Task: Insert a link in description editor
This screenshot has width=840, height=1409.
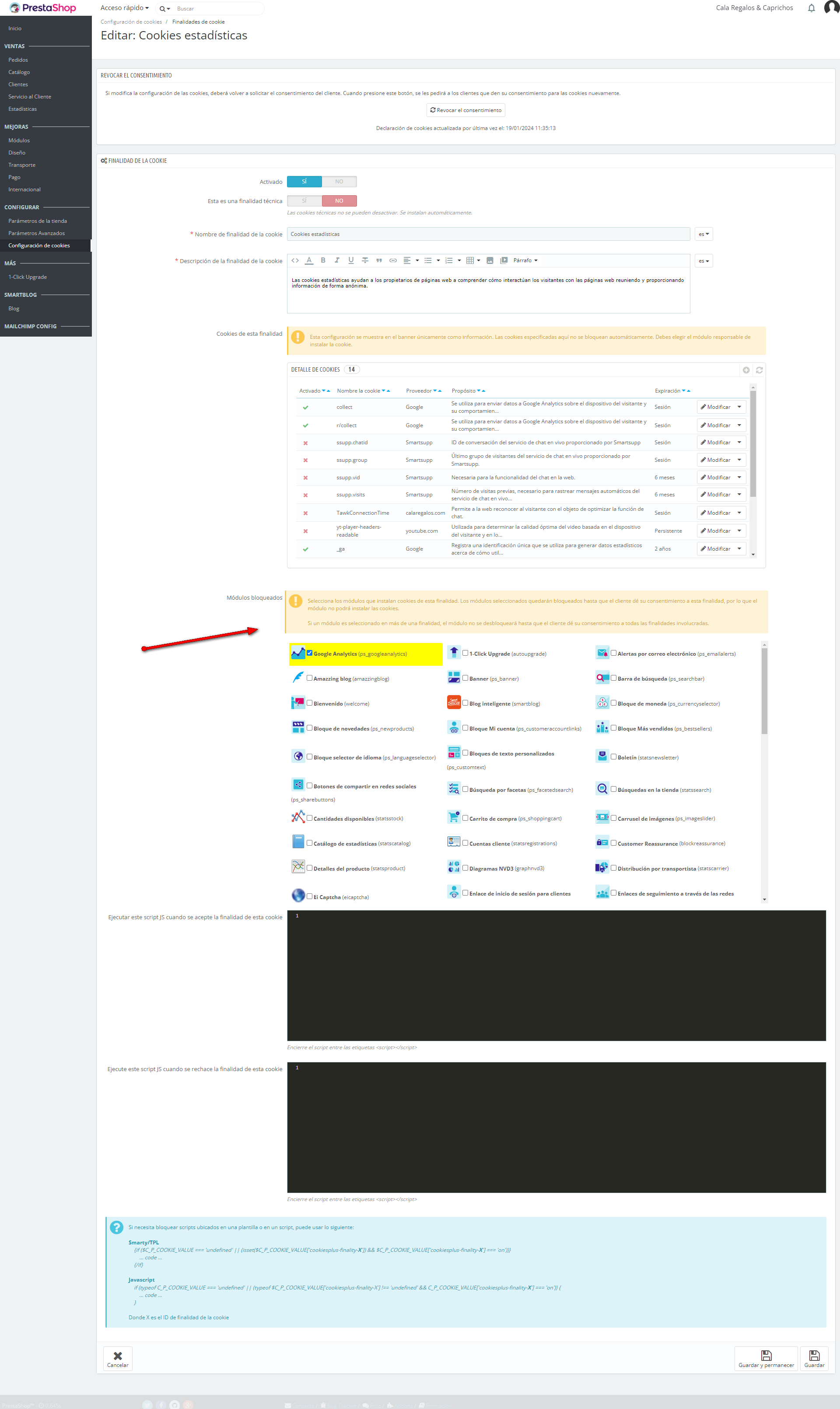Action: point(393,260)
